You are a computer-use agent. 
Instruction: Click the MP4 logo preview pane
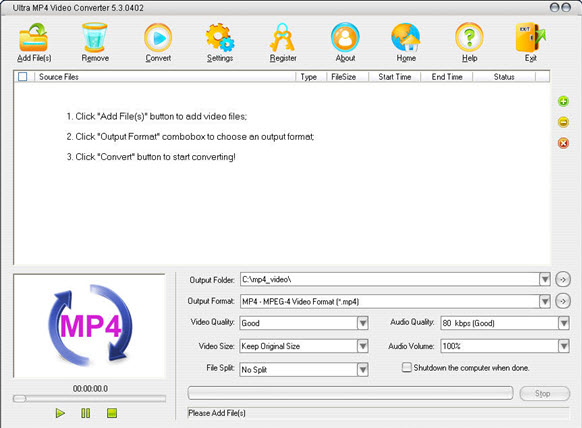(89, 326)
